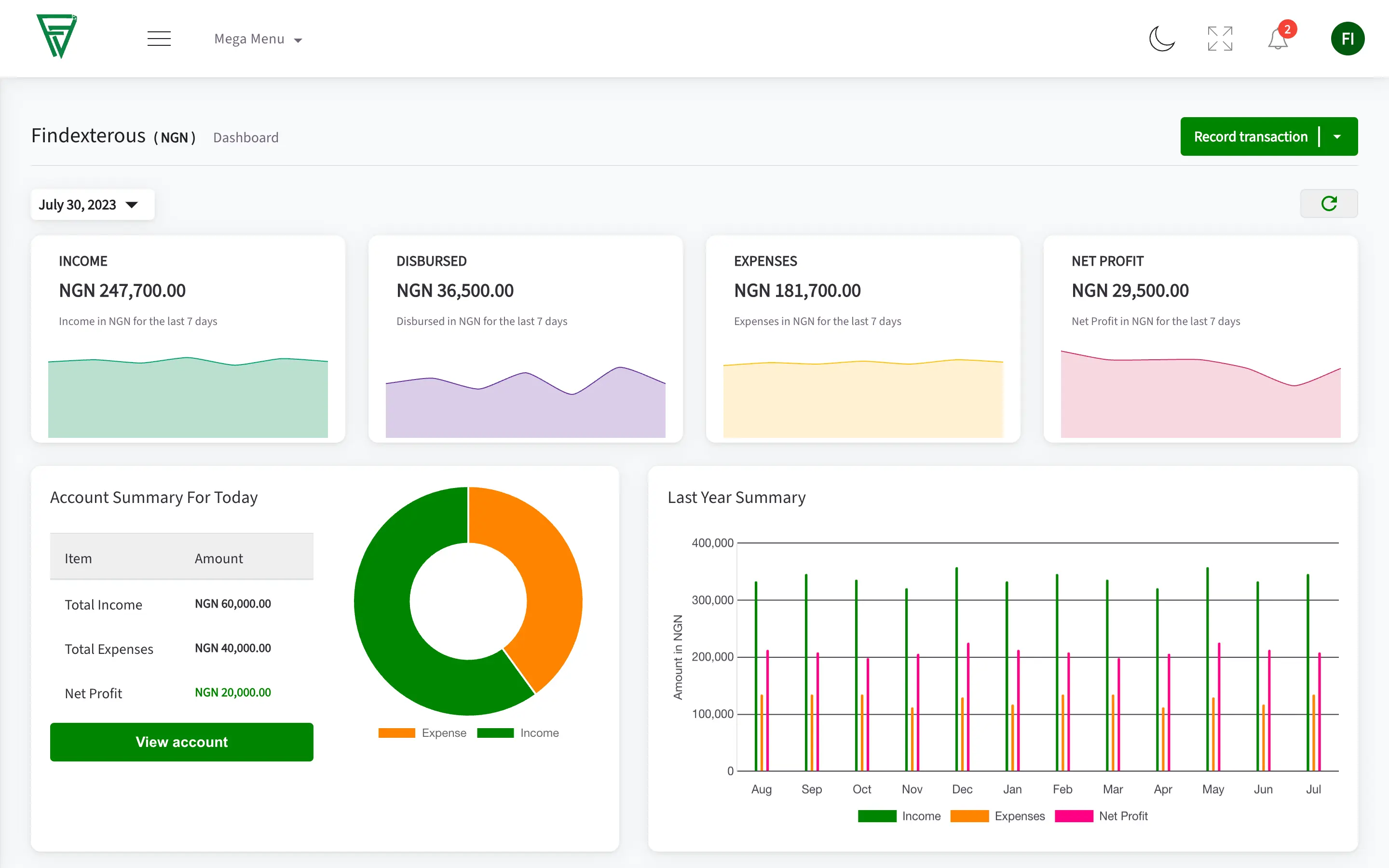Toggle Net Profit legend in Last Year Summary
The image size is (1389, 868).
1102,816
